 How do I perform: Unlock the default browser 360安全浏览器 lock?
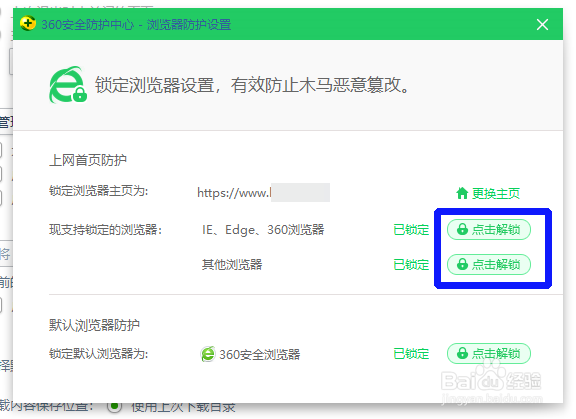pyautogui.click(x=489, y=354)
